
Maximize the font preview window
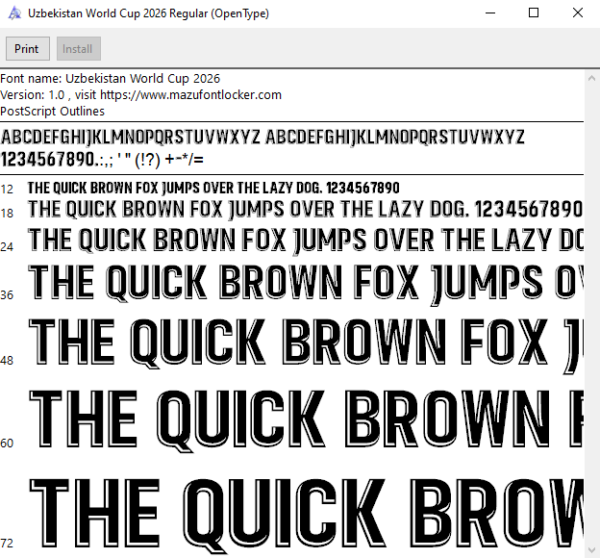(x=533, y=13)
